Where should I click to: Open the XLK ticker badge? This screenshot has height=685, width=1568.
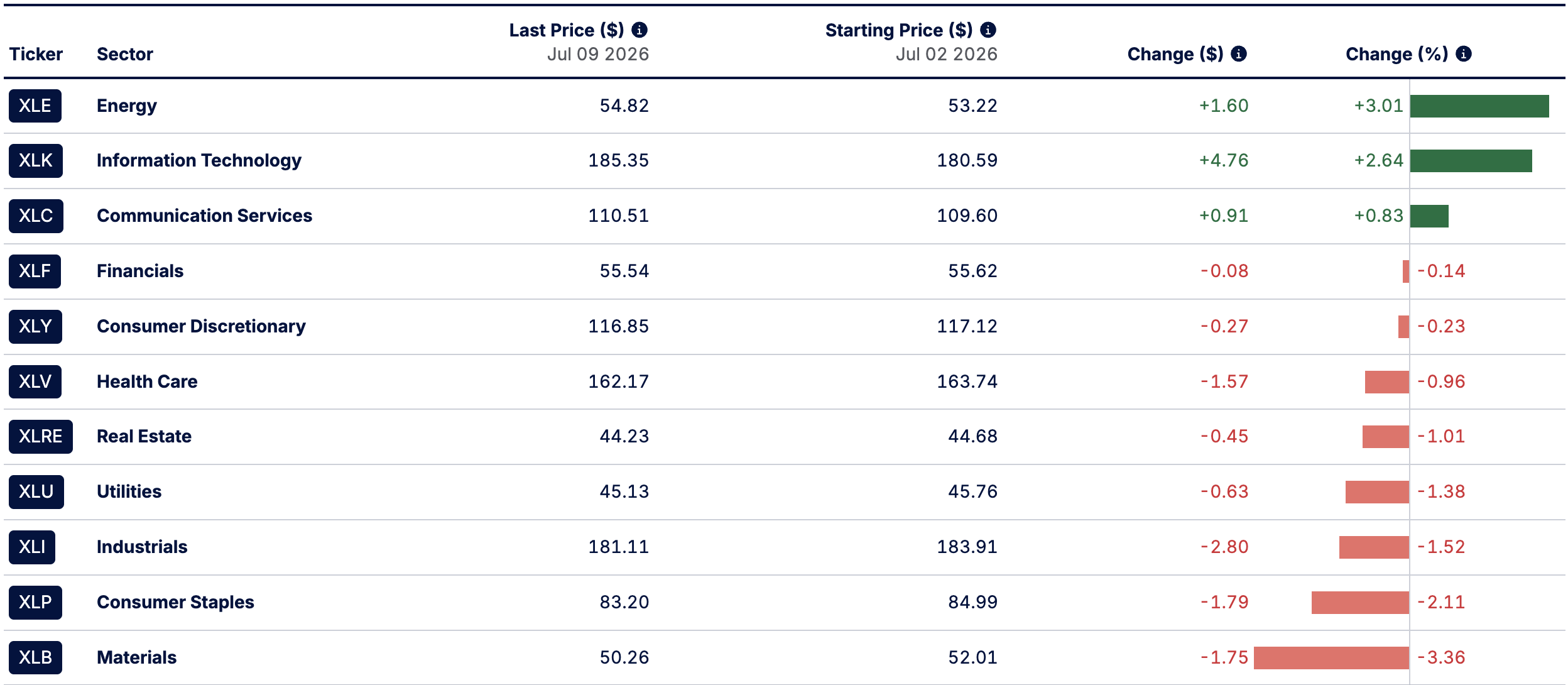pos(36,161)
